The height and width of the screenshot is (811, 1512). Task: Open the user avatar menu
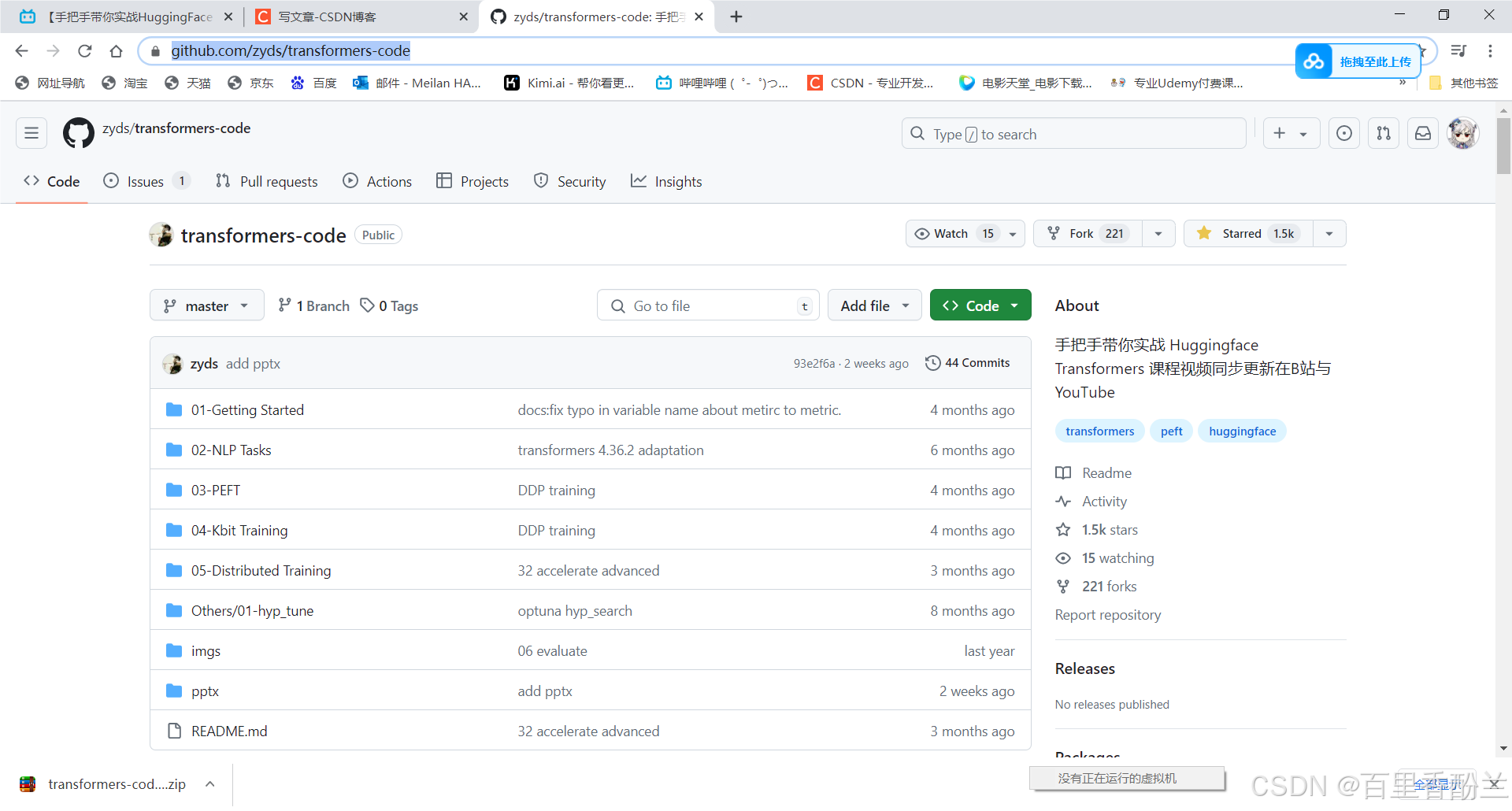coord(1463,134)
